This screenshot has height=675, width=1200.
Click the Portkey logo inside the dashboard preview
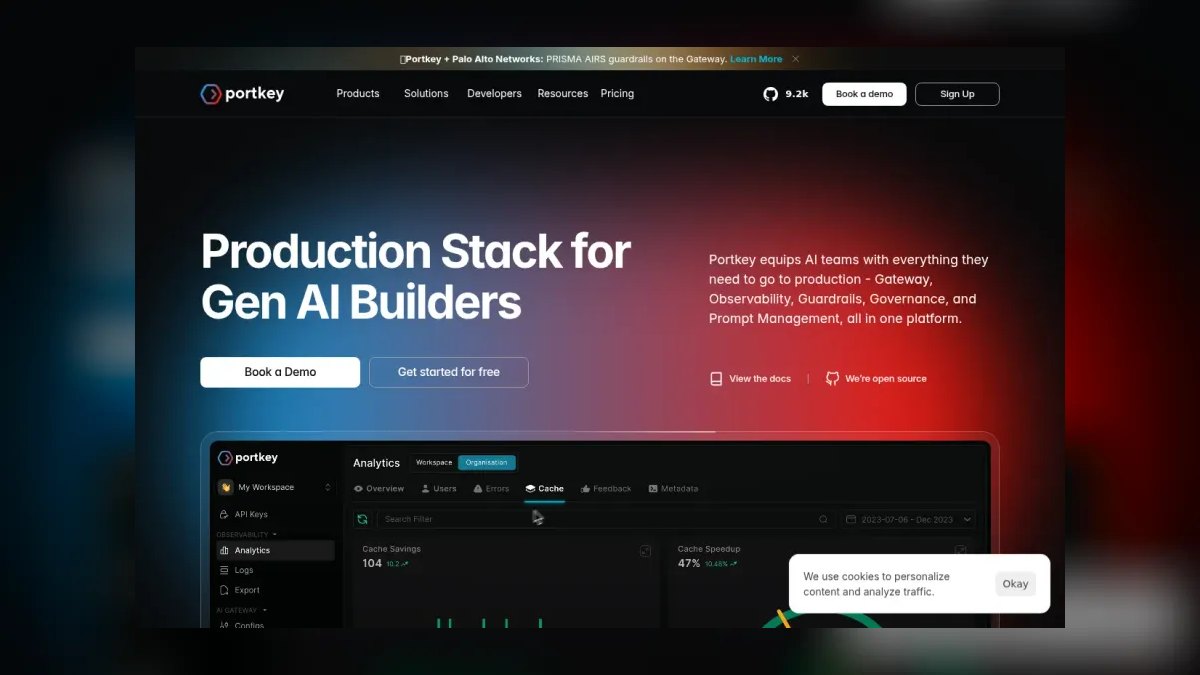click(x=248, y=458)
